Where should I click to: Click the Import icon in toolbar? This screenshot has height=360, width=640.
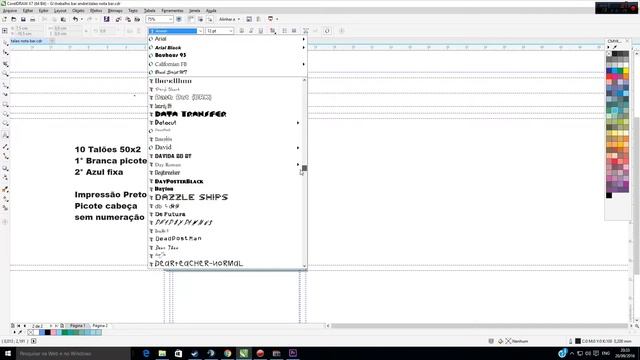[118, 19]
